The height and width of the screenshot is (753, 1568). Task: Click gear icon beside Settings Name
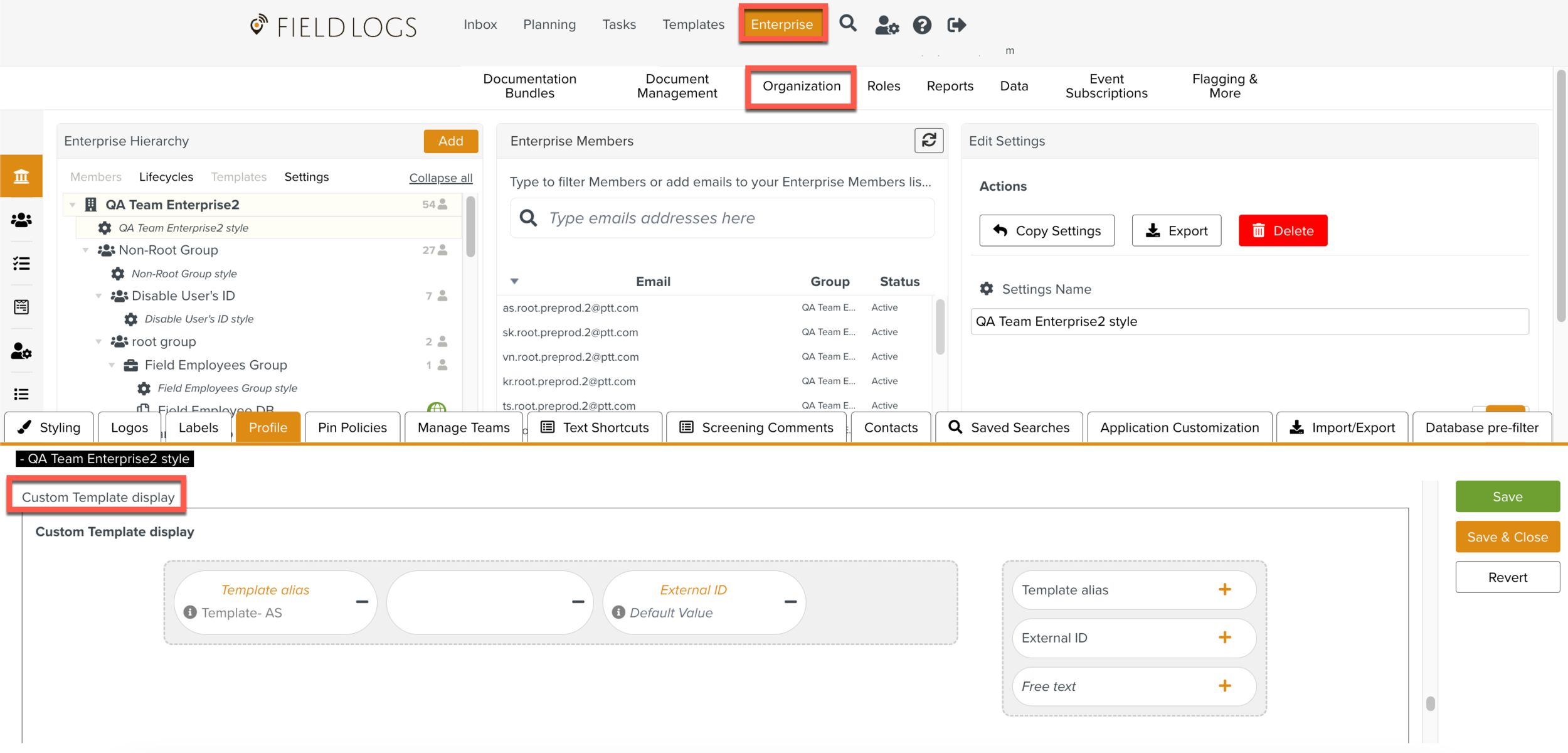(x=987, y=289)
